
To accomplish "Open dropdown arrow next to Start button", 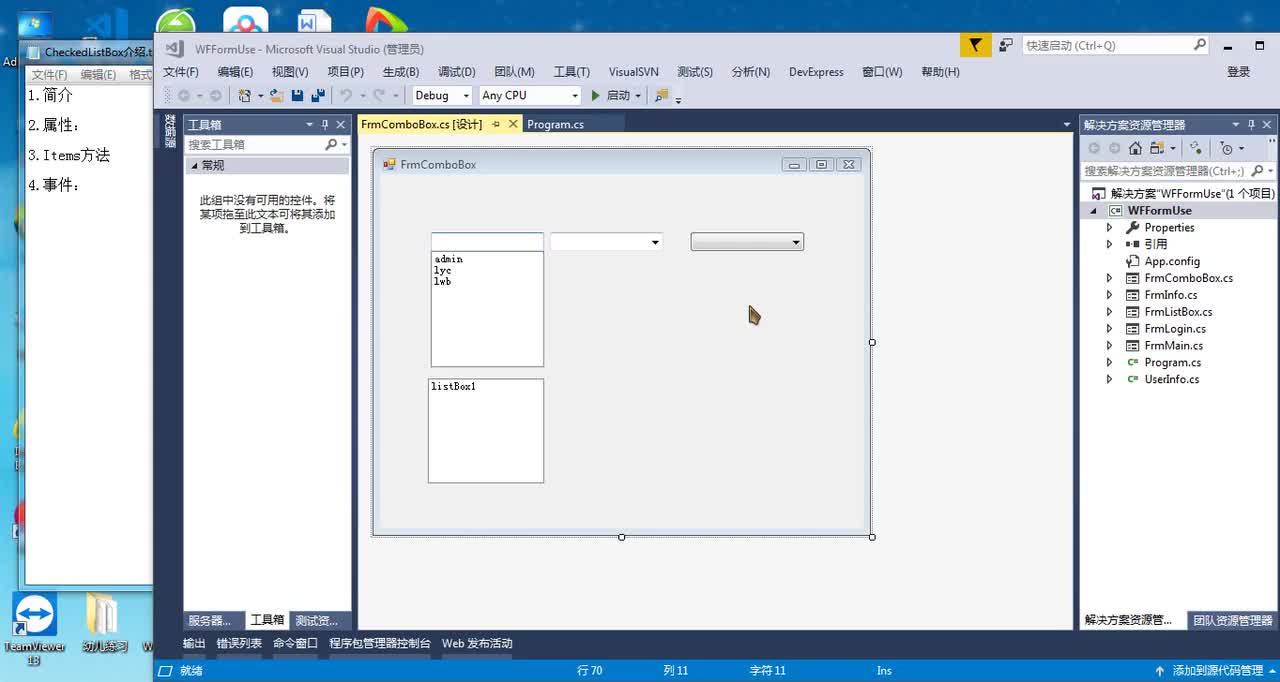I will click(x=638, y=96).
